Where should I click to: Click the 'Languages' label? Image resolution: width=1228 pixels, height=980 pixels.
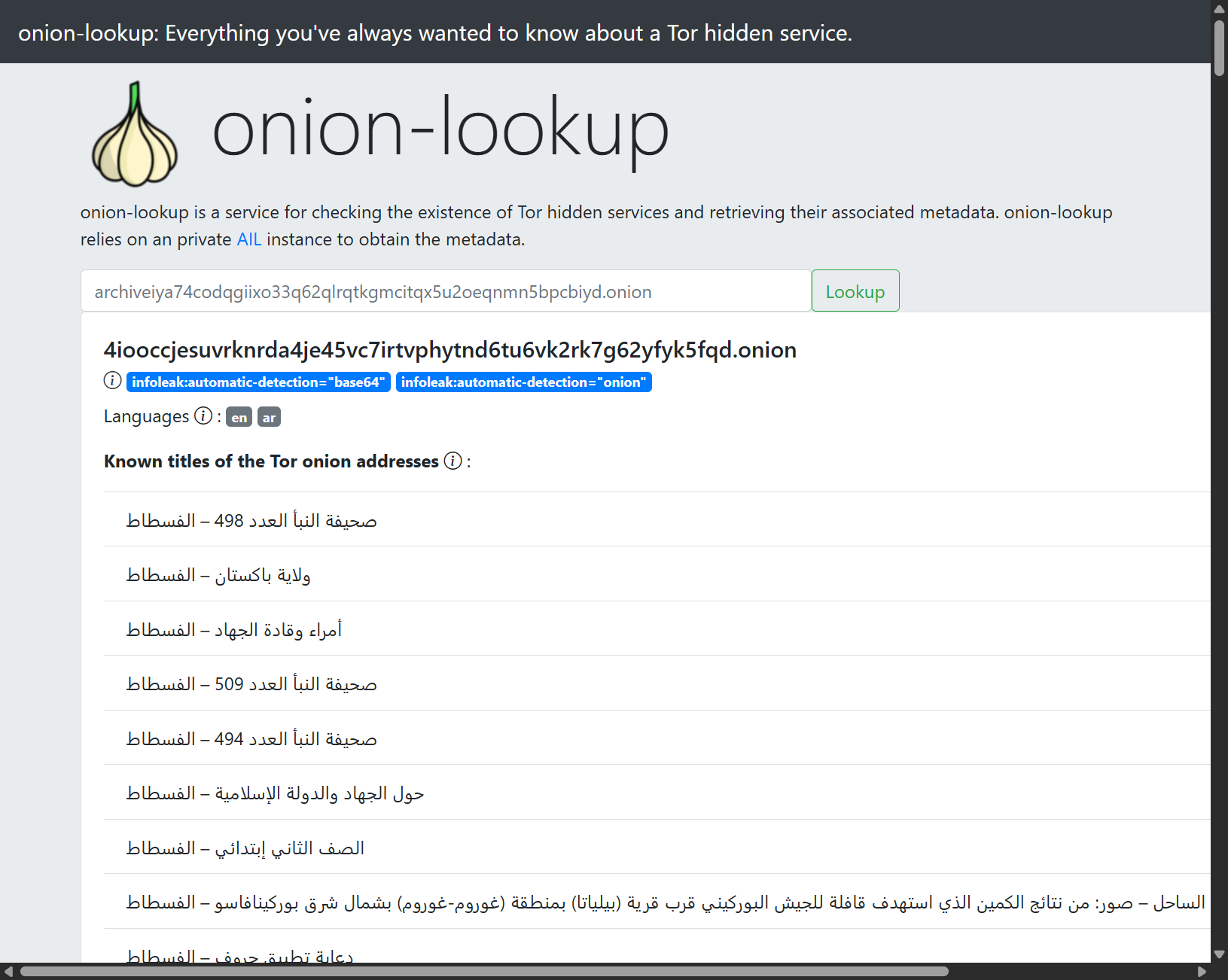coord(147,416)
